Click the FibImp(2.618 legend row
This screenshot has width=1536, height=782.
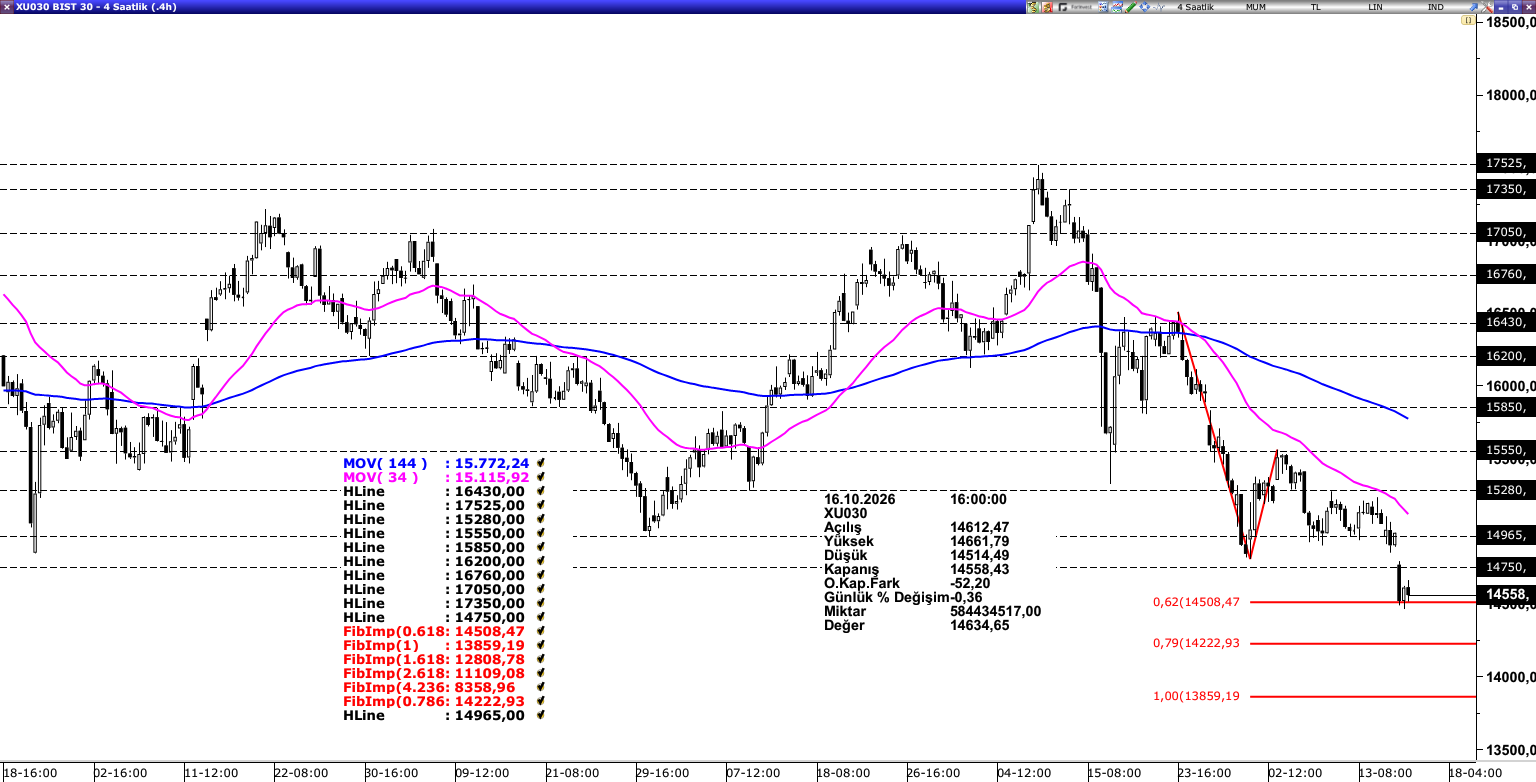point(434,673)
